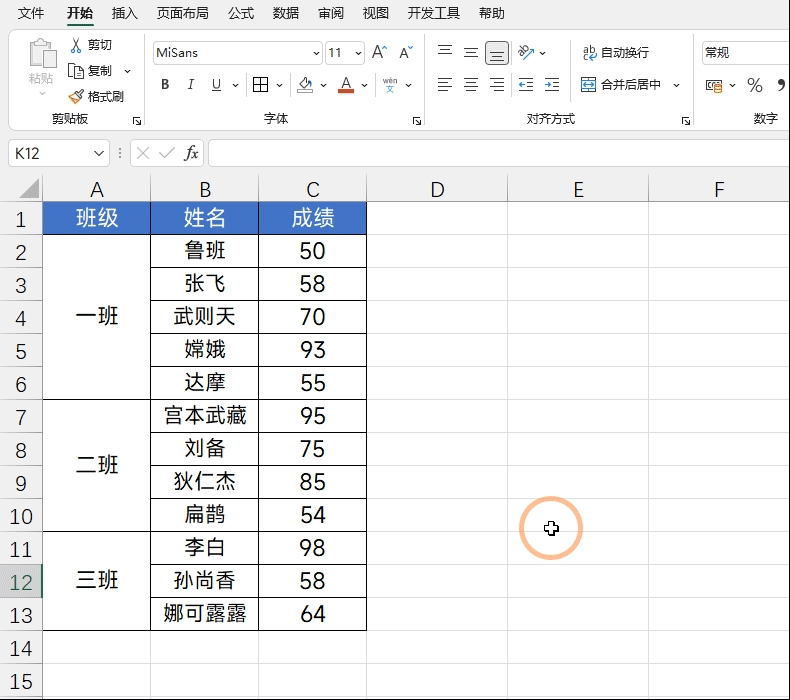Switch to the 公式 (Formulas) tab
This screenshot has height=700, width=790.
pos(241,14)
